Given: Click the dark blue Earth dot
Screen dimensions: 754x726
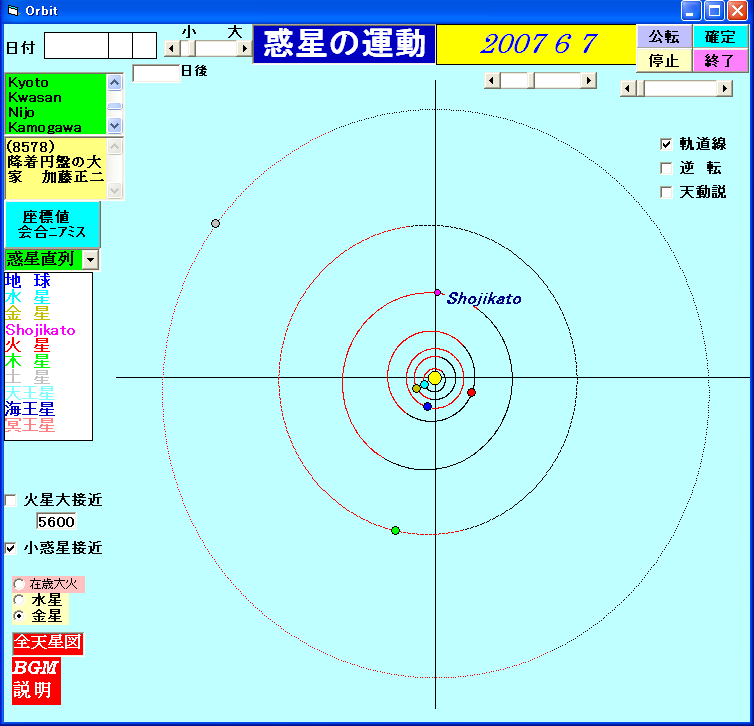Looking at the screenshot, I should 428,406.
